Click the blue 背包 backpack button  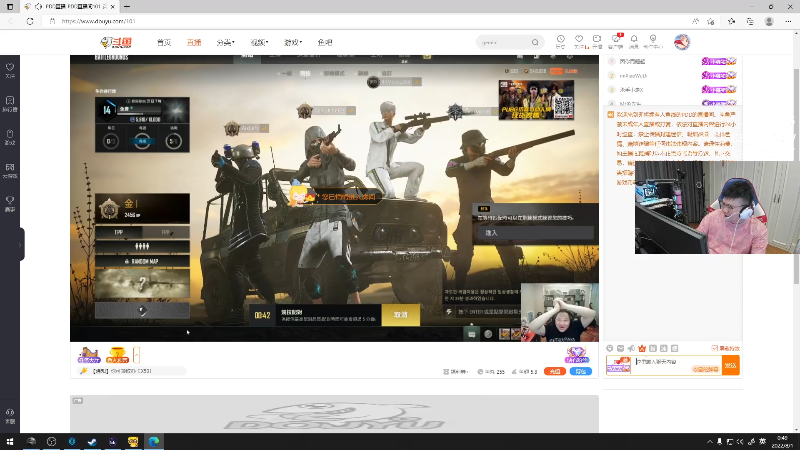(x=581, y=371)
